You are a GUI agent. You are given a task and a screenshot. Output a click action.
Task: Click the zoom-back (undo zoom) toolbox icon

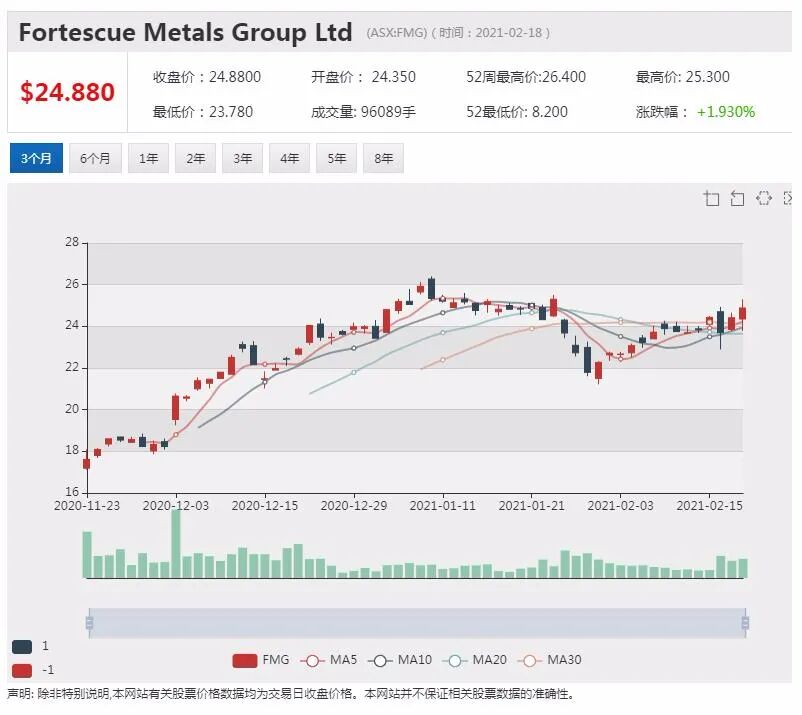737,198
